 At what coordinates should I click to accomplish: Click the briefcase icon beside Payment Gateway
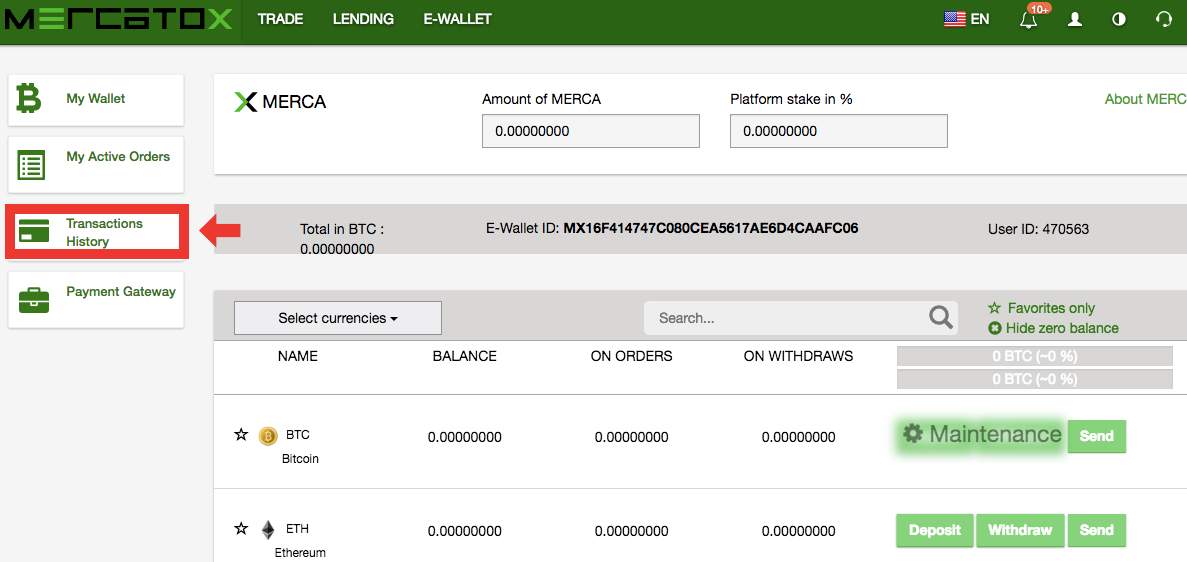coord(34,300)
